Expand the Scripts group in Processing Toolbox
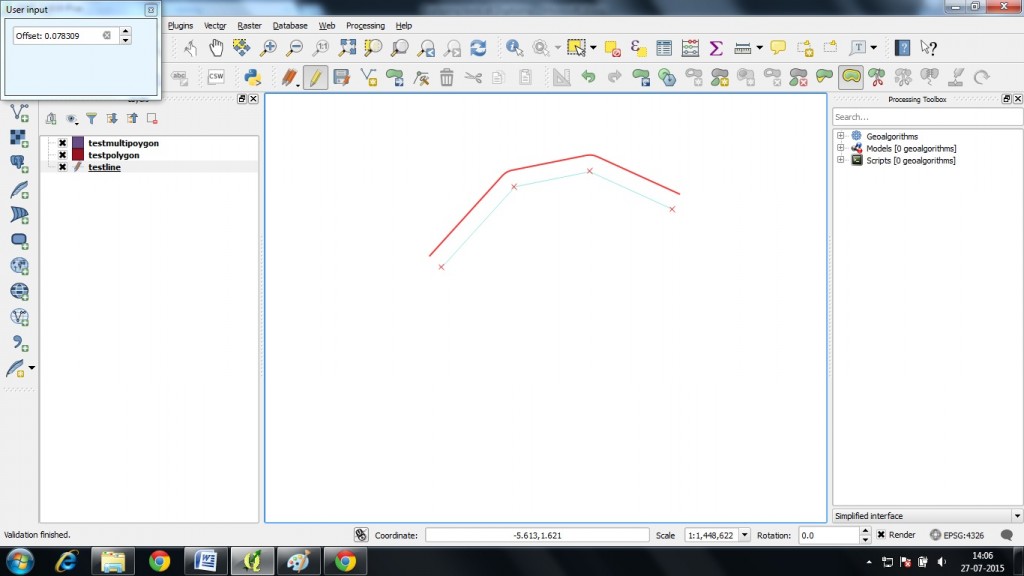 [840, 160]
